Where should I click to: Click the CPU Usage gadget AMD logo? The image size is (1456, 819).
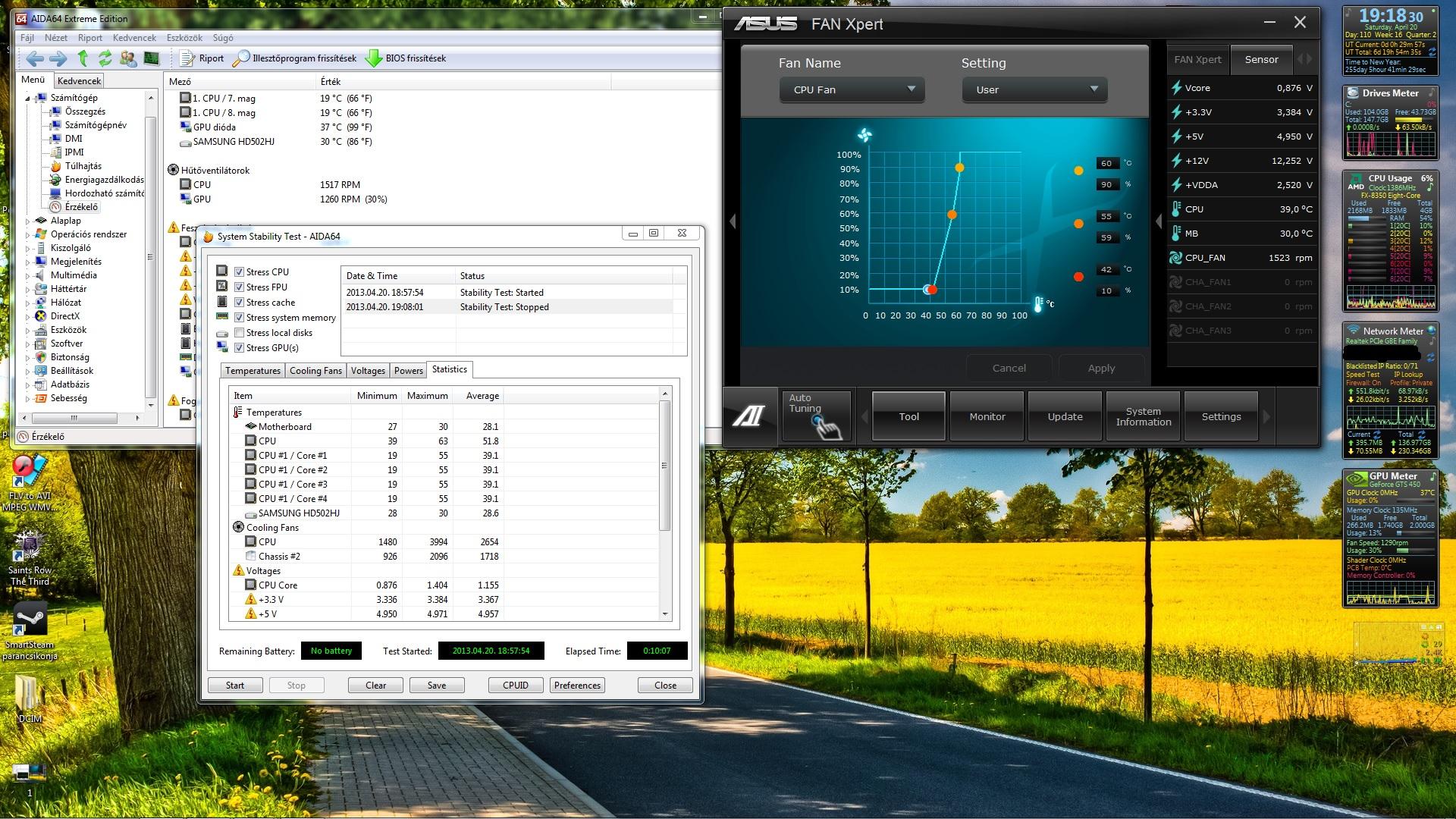(1356, 183)
